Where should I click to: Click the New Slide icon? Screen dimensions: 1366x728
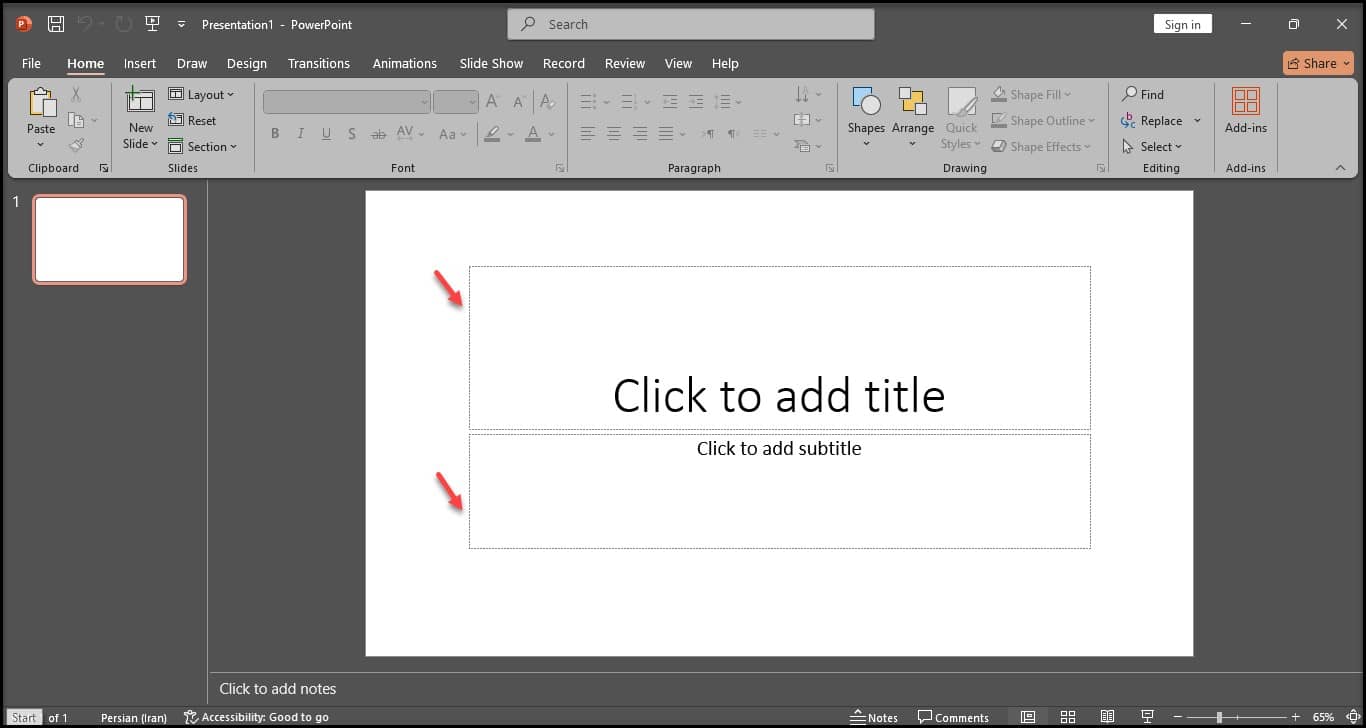point(140,102)
